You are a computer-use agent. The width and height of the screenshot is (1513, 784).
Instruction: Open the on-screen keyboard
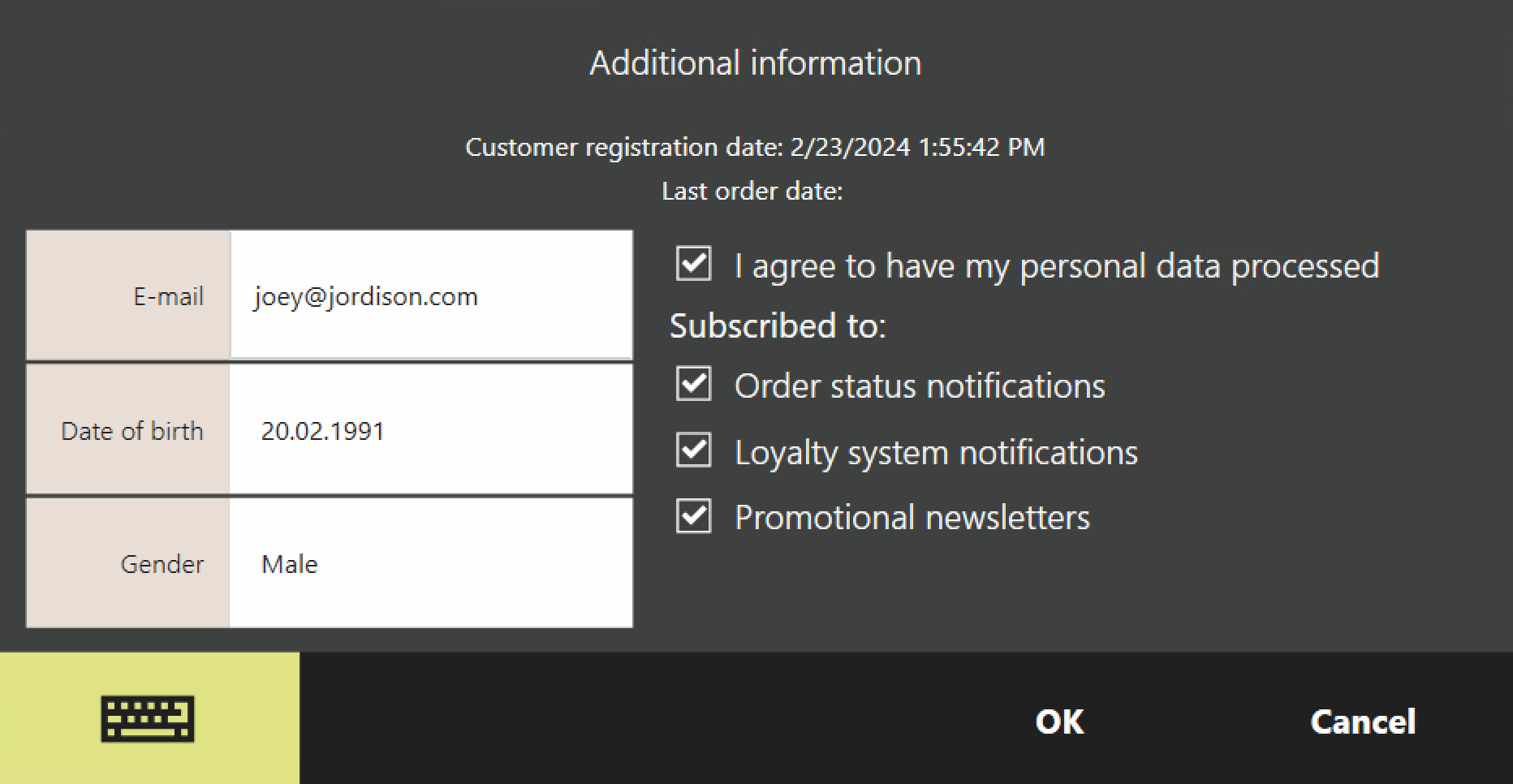[x=149, y=718]
